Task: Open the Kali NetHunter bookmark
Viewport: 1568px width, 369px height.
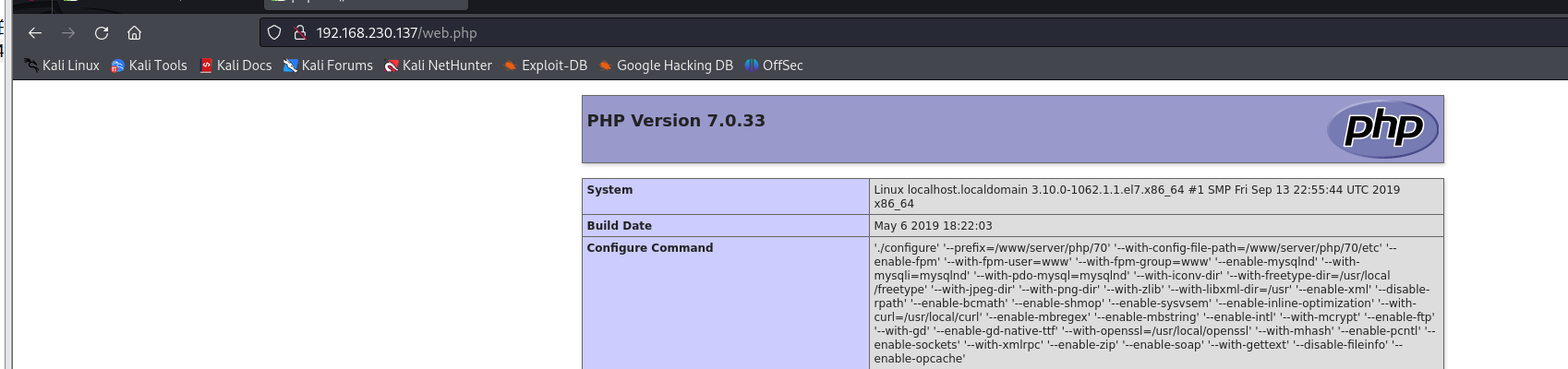Action: tap(438, 65)
